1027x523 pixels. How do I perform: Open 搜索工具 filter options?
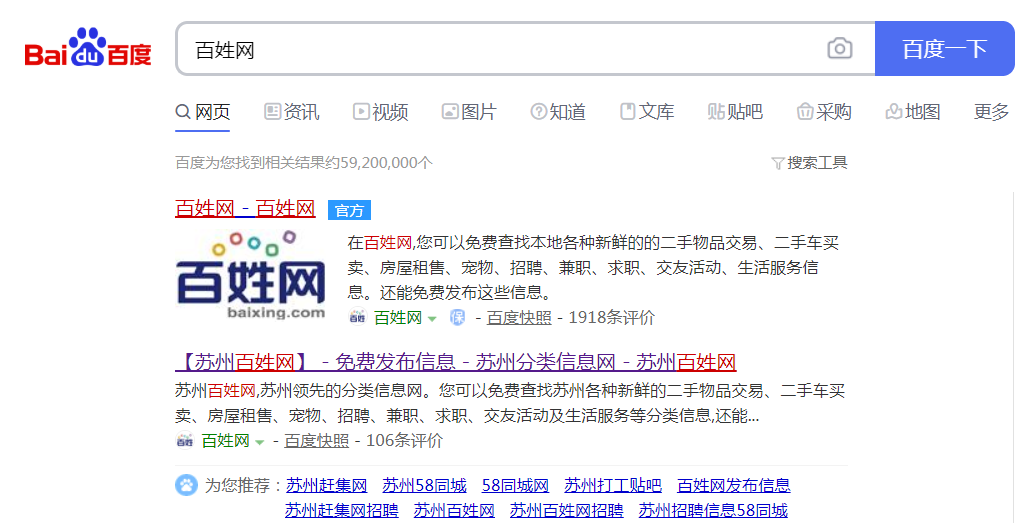pos(810,163)
